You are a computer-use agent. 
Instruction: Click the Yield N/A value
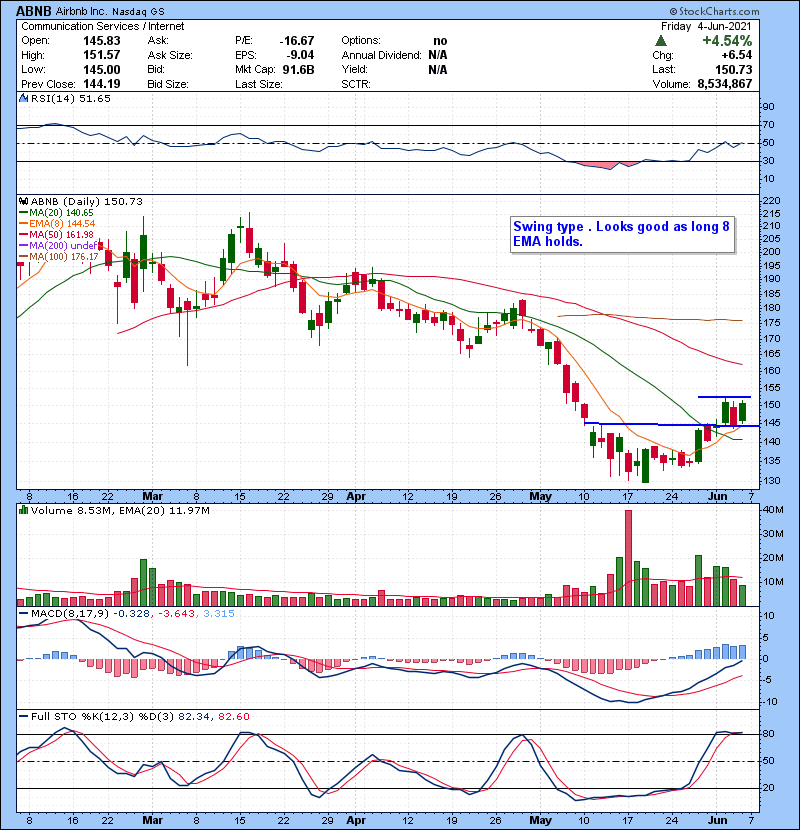click(x=438, y=69)
